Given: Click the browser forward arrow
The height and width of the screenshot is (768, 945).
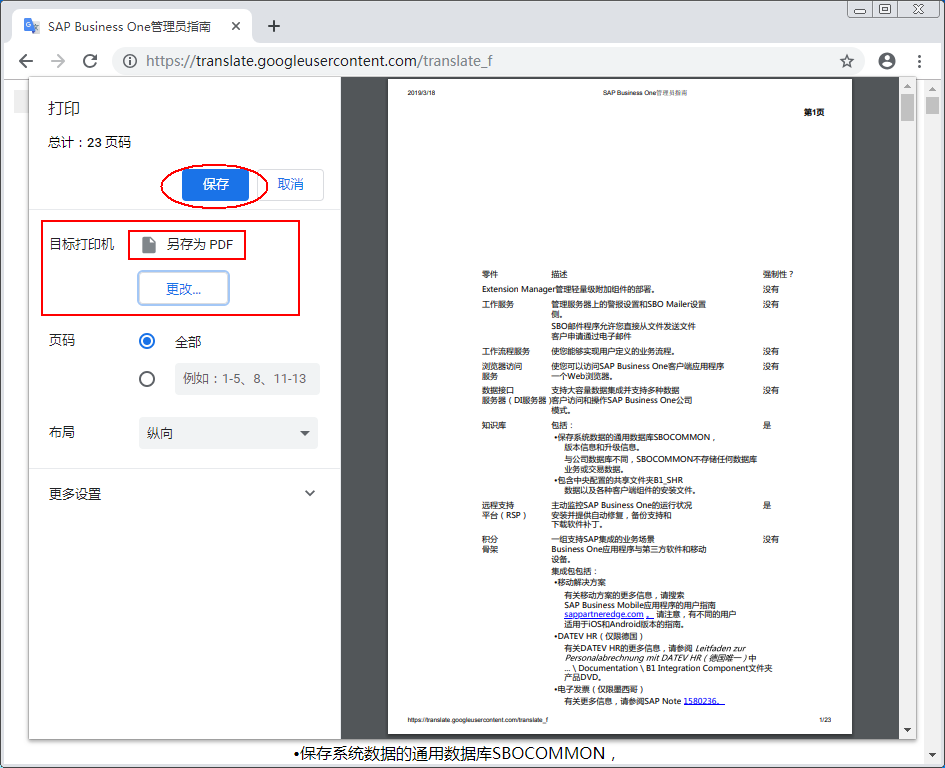Looking at the screenshot, I should pyautogui.click(x=58, y=61).
